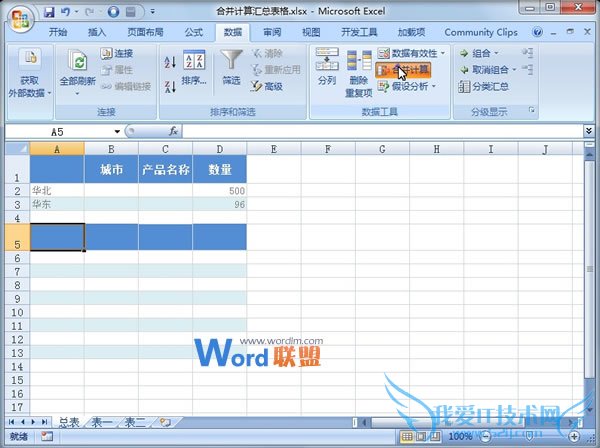Viewport: 600px width, 448px height.
Task: Select row header 10
Action: (x=18, y=312)
